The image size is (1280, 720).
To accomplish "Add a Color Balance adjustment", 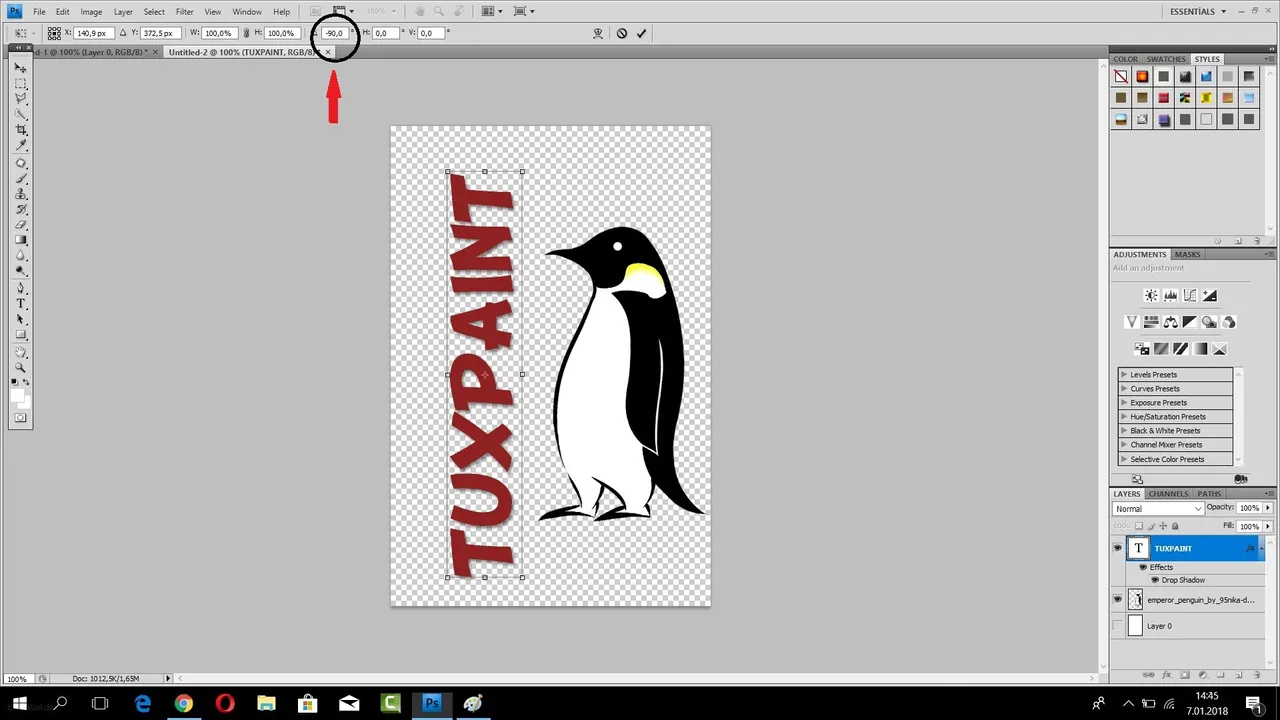I will click(x=1170, y=321).
